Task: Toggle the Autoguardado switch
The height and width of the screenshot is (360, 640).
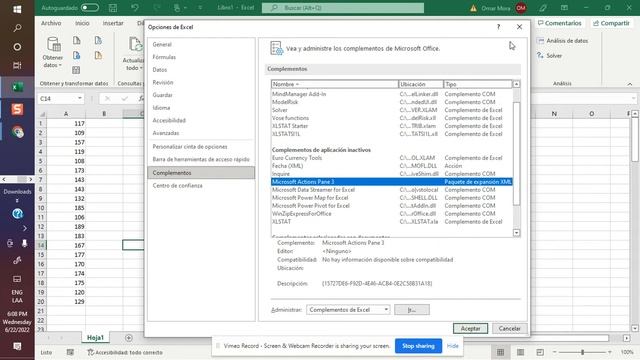Action: [x=90, y=8]
